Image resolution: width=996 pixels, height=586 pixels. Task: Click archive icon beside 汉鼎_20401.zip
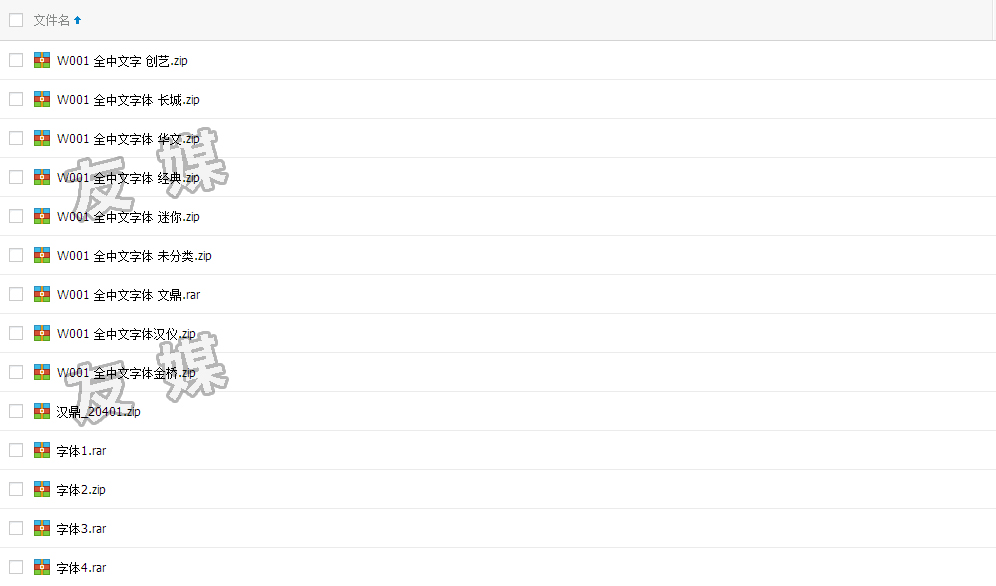tap(42, 411)
